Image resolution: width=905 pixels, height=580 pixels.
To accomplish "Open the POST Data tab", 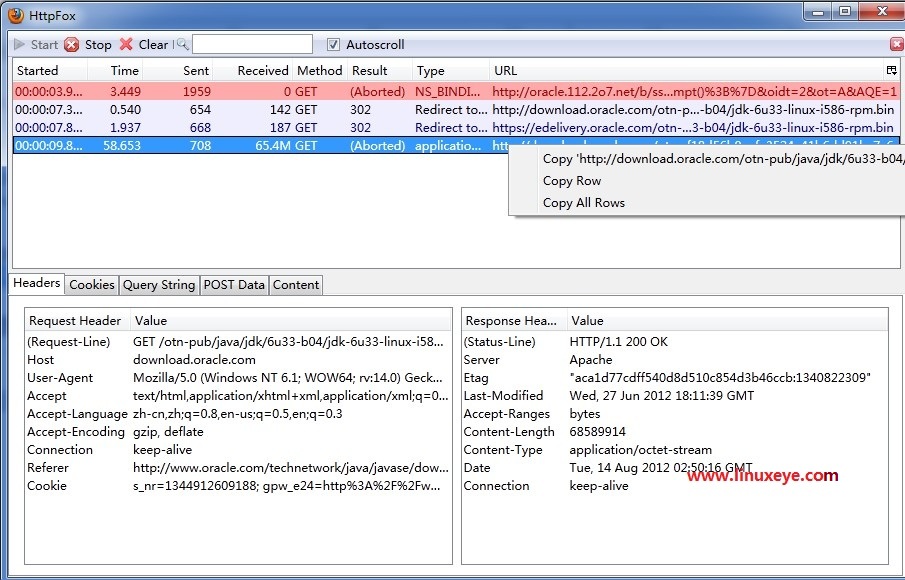I will [x=234, y=285].
